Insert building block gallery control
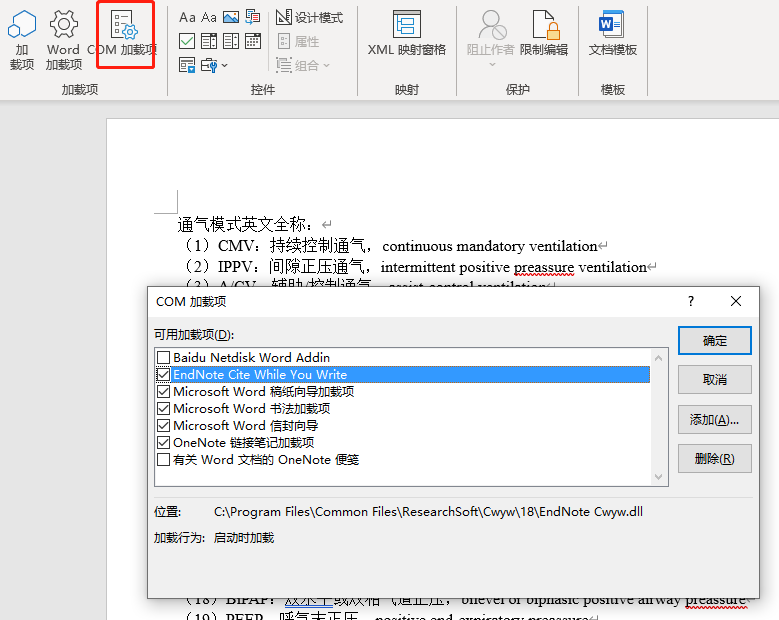The width and height of the screenshot is (779, 620). click(253, 17)
